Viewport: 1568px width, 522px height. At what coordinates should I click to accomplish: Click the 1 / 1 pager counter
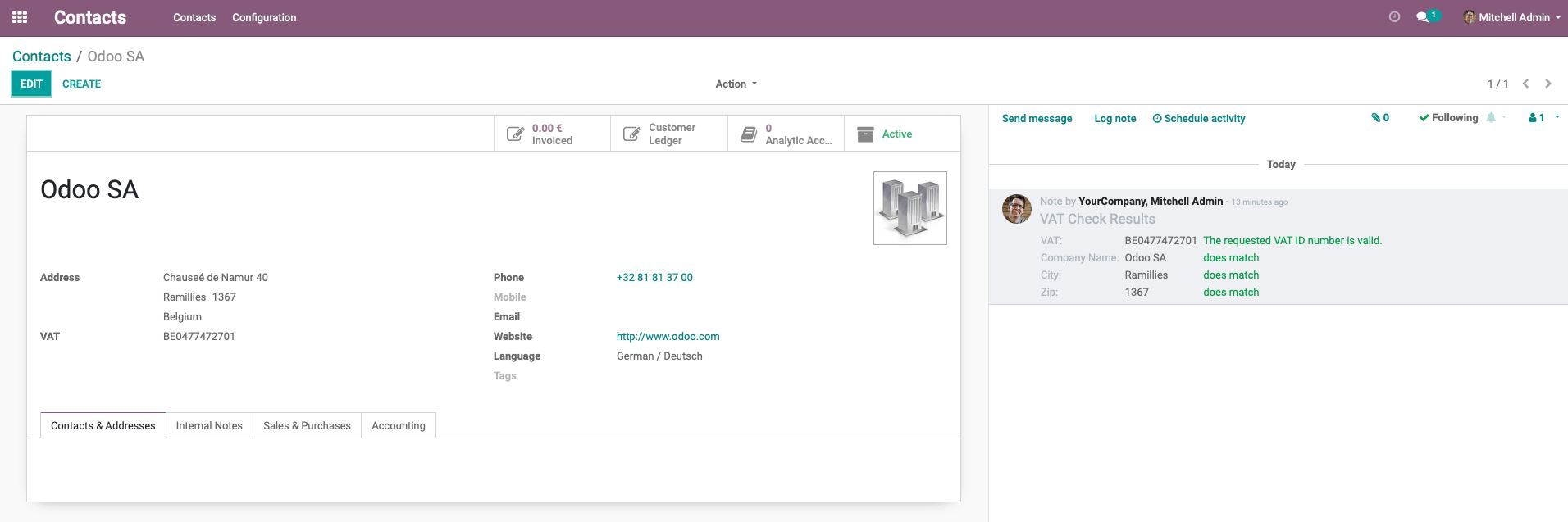tap(1497, 84)
